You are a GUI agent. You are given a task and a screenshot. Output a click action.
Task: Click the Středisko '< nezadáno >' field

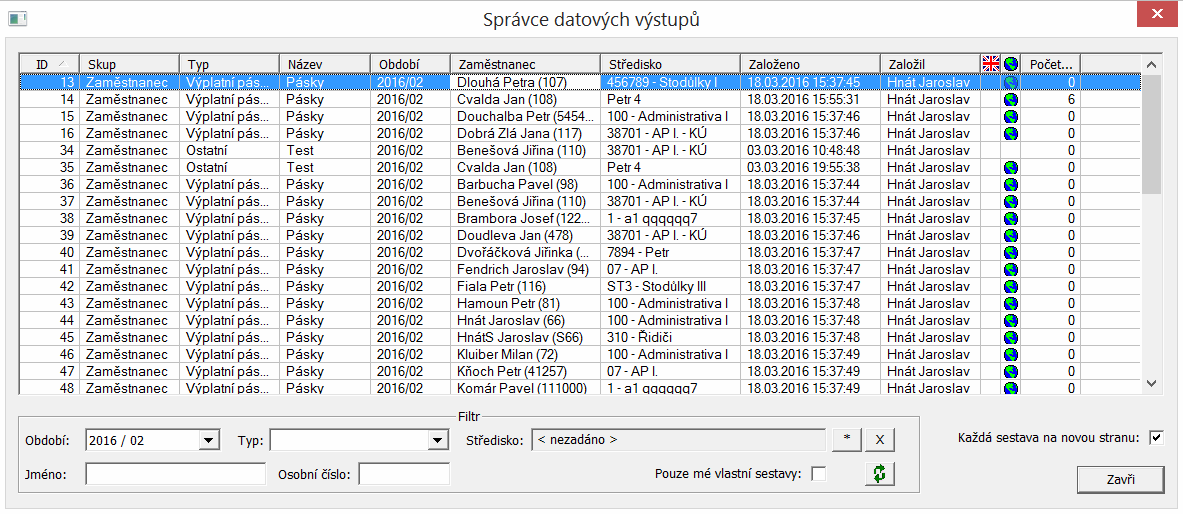coord(678,440)
